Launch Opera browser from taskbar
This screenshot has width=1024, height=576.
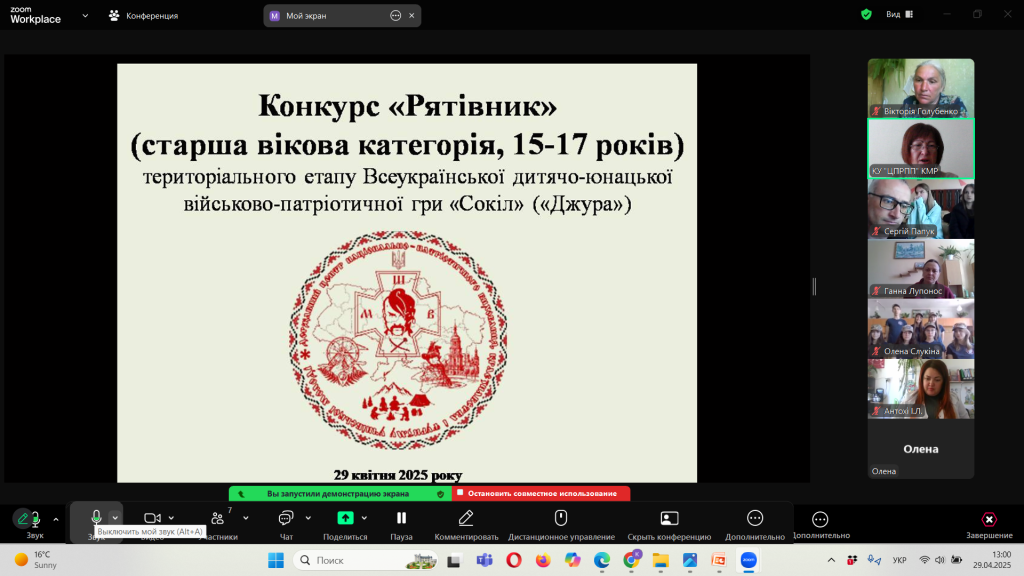[x=514, y=560]
